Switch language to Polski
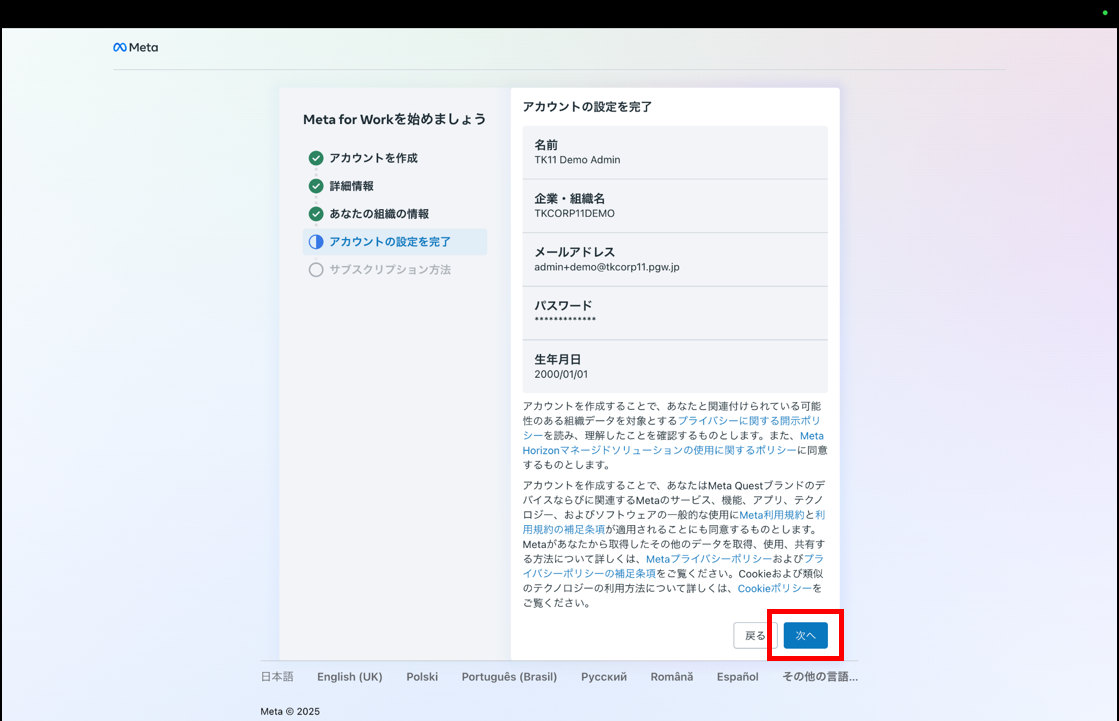Screen dimensions: 1119x721 422,677
